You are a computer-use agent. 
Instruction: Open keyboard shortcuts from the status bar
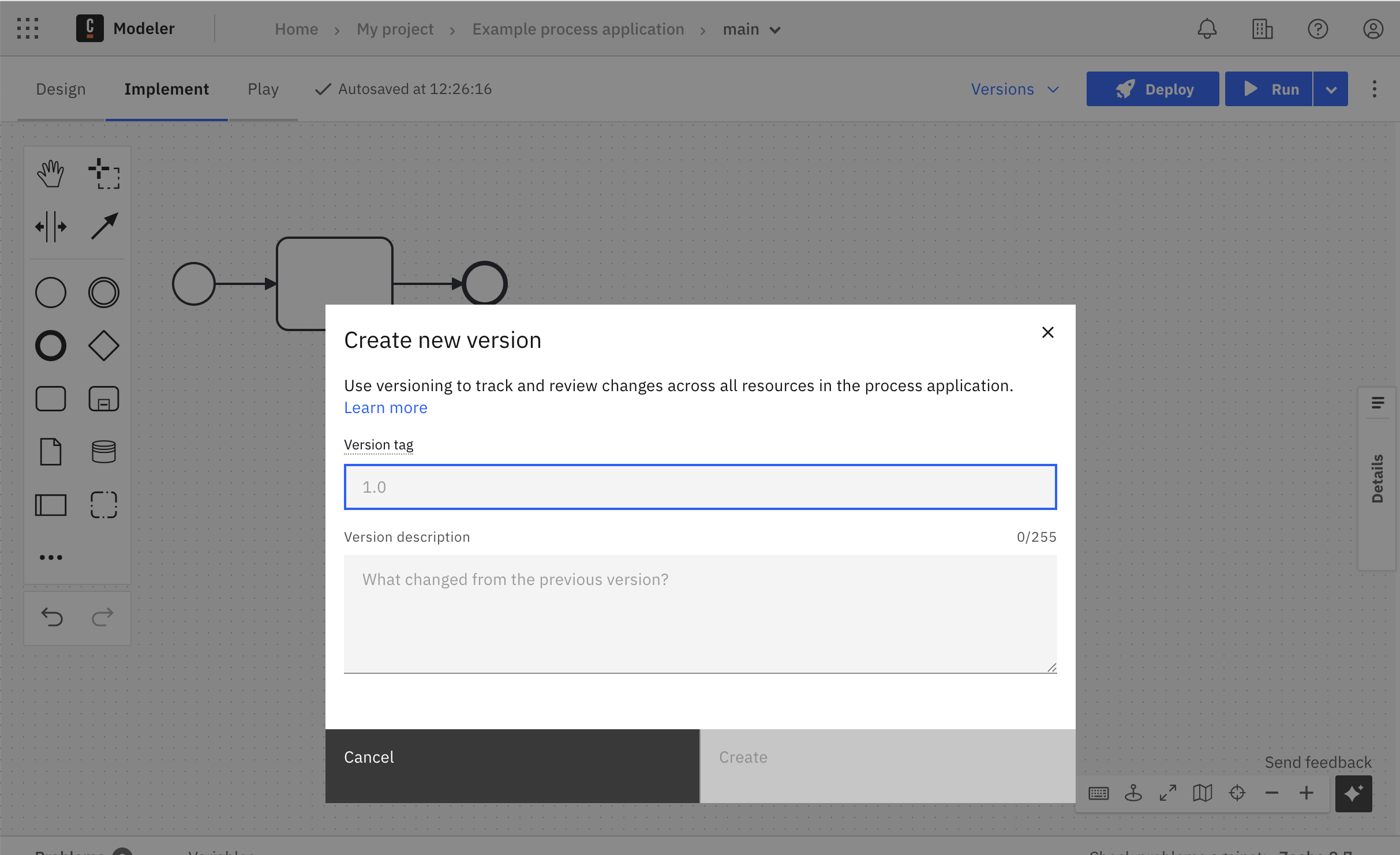[x=1099, y=793]
